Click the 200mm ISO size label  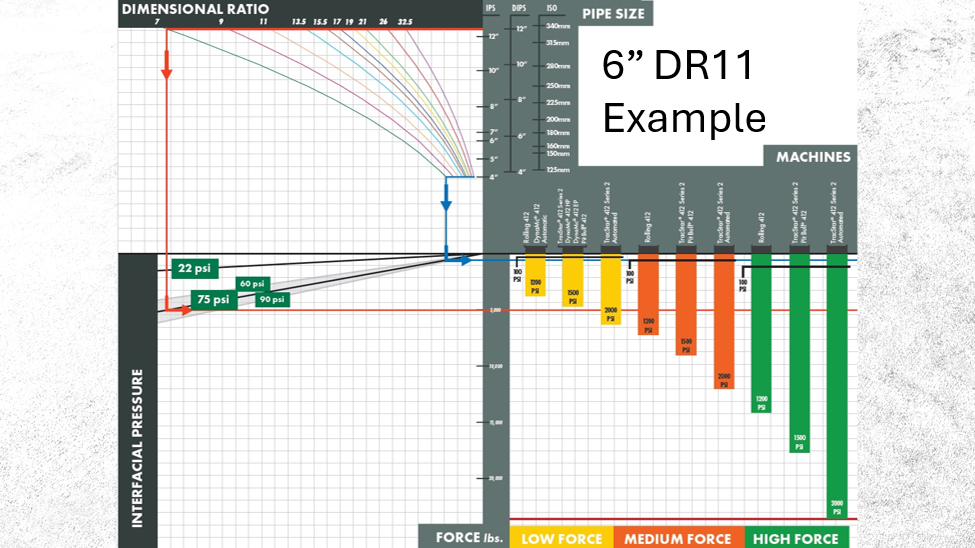point(558,119)
